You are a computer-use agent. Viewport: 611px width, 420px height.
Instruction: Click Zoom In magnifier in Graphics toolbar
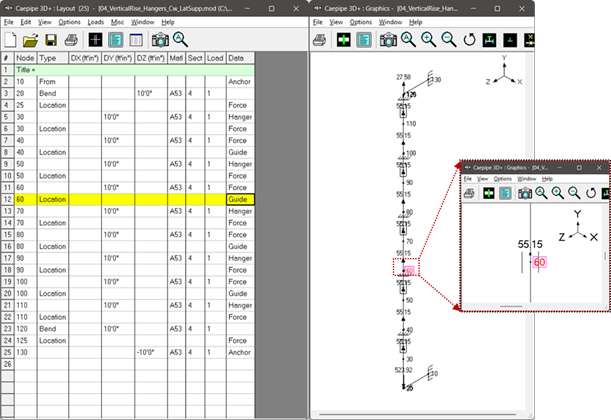pos(428,40)
